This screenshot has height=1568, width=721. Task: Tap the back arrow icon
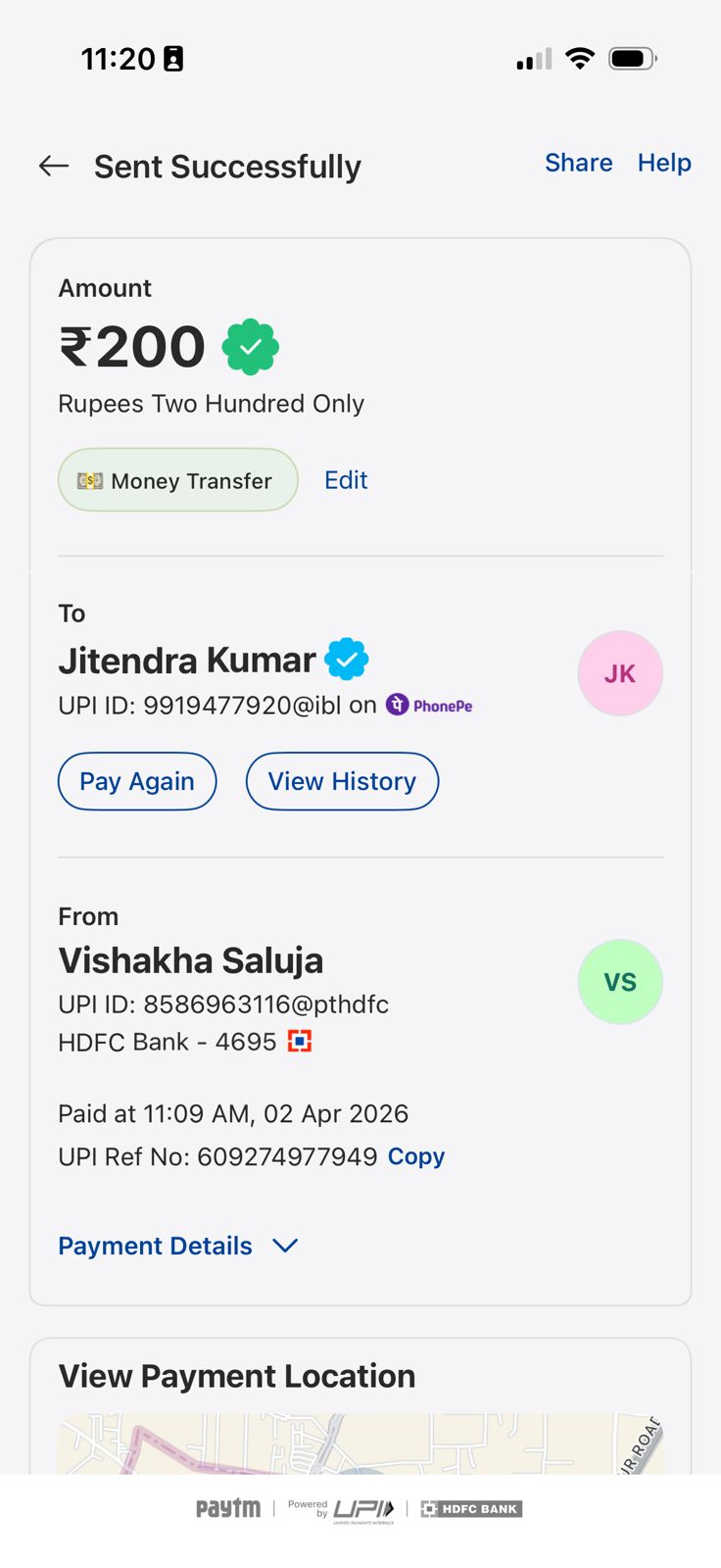pyautogui.click(x=54, y=167)
